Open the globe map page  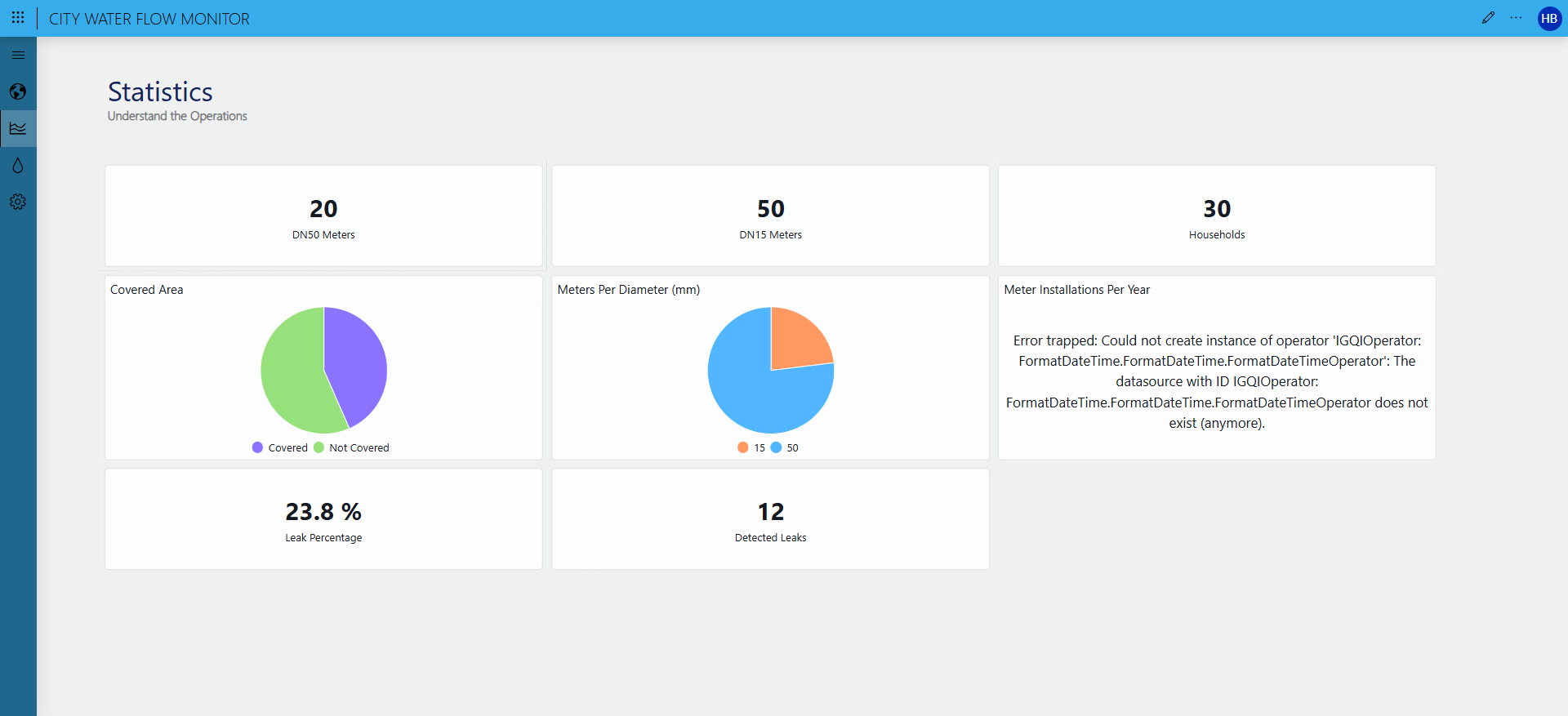[x=18, y=91]
